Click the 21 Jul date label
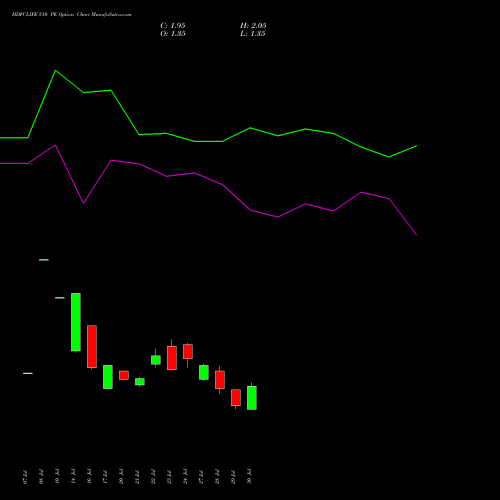The image size is (500, 500). [x=137, y=476]
